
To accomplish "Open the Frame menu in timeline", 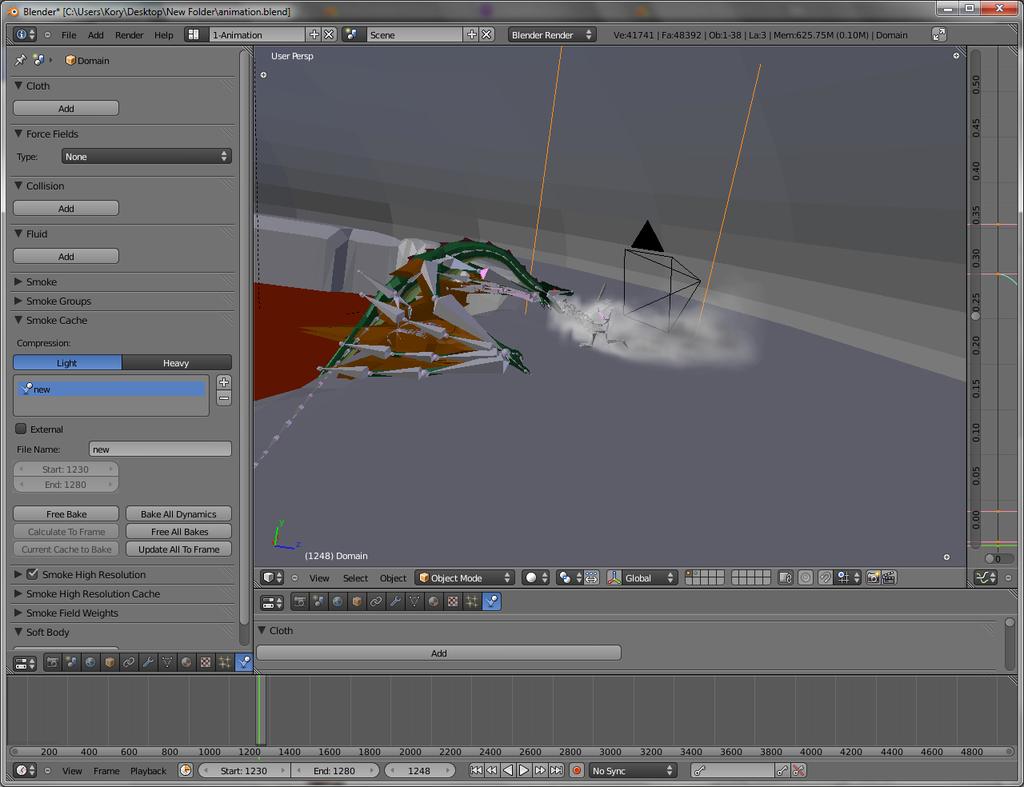I will point(106,771).
